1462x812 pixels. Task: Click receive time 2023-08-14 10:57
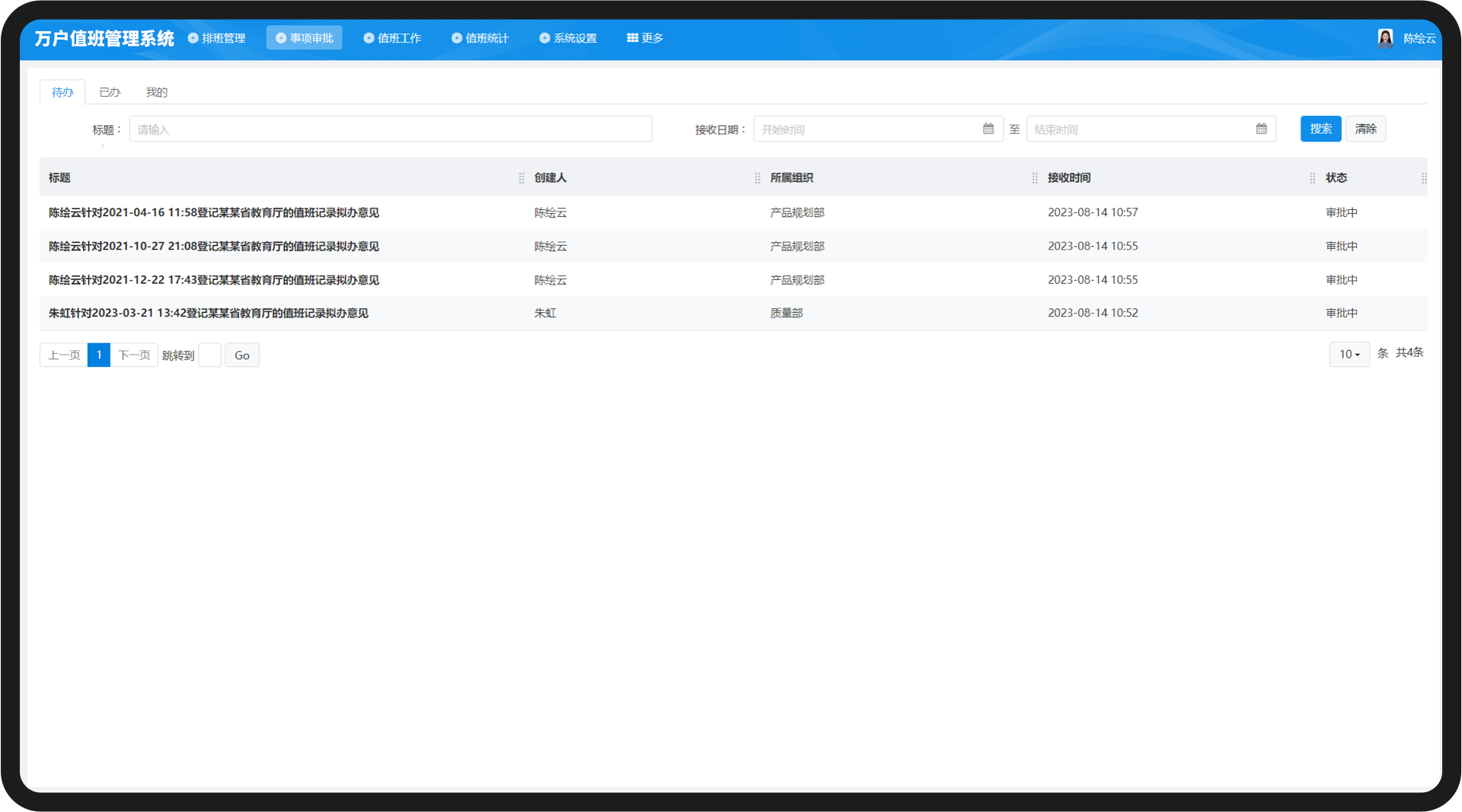click(x=1093, y=212)
